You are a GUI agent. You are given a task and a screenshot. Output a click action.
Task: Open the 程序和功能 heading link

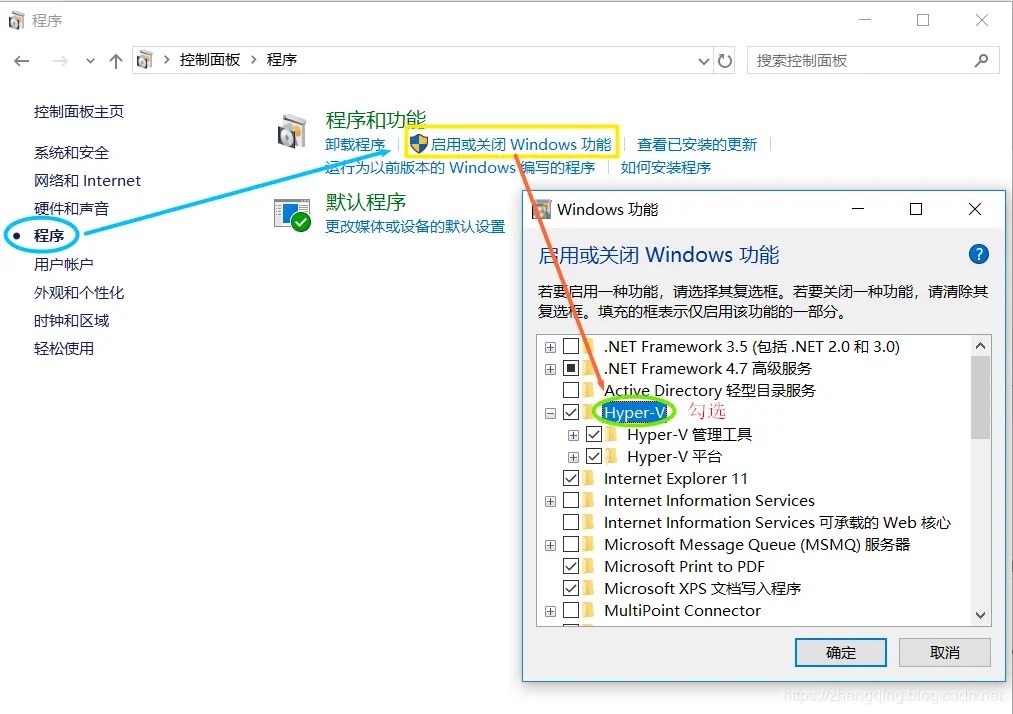click(x=375, y=120)
